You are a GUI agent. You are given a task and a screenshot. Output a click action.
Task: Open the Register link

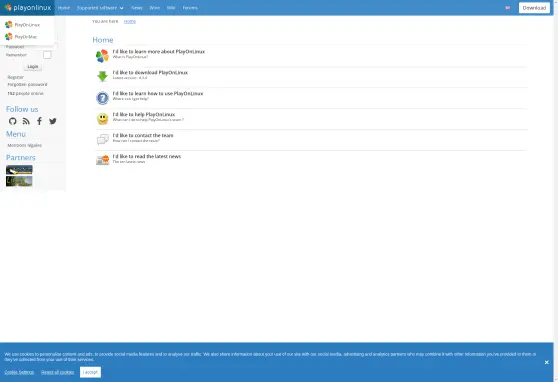pyautogui.click(x=16, y=77)
